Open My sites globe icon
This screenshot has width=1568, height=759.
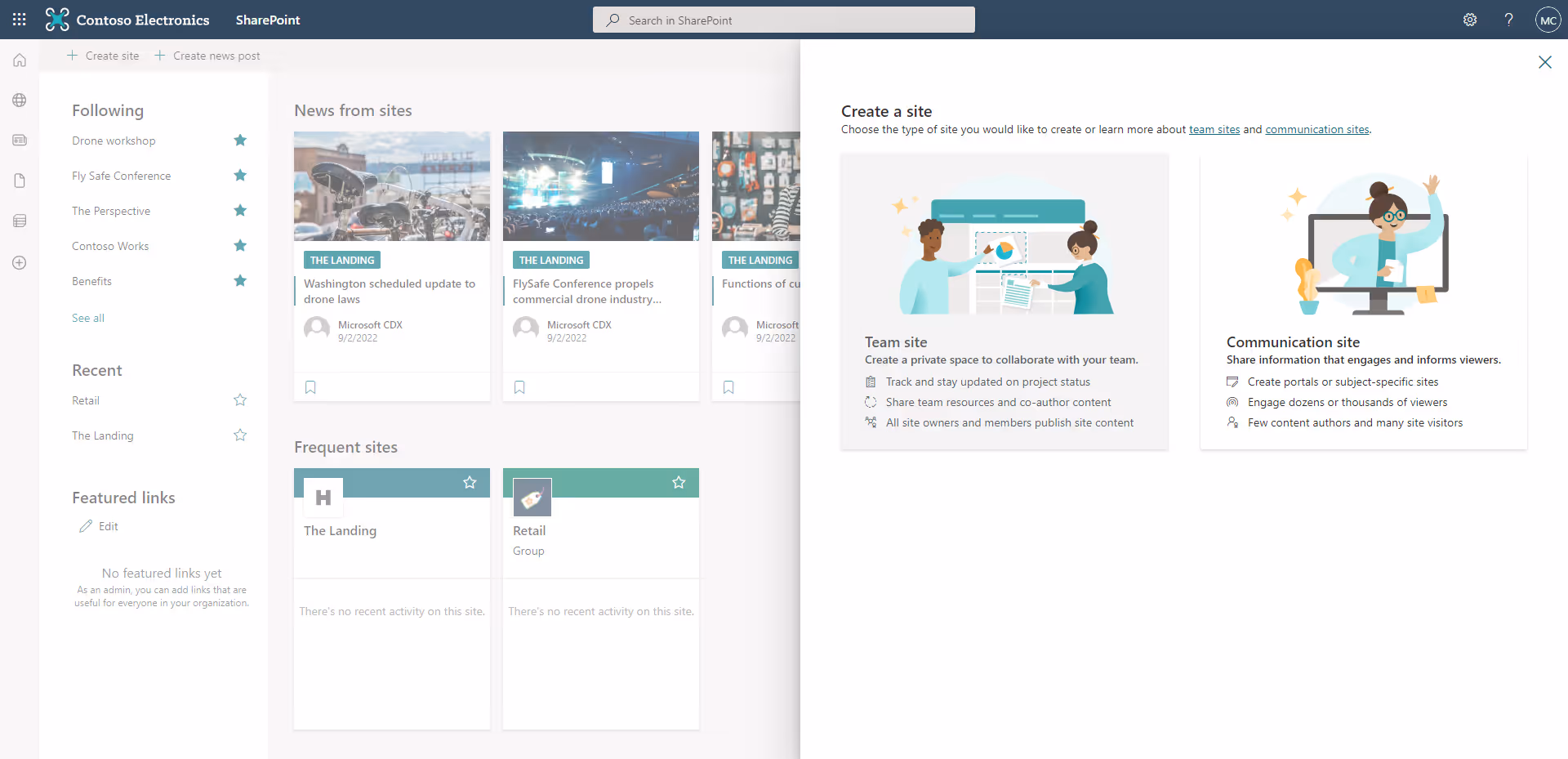(x=20, y=100)
